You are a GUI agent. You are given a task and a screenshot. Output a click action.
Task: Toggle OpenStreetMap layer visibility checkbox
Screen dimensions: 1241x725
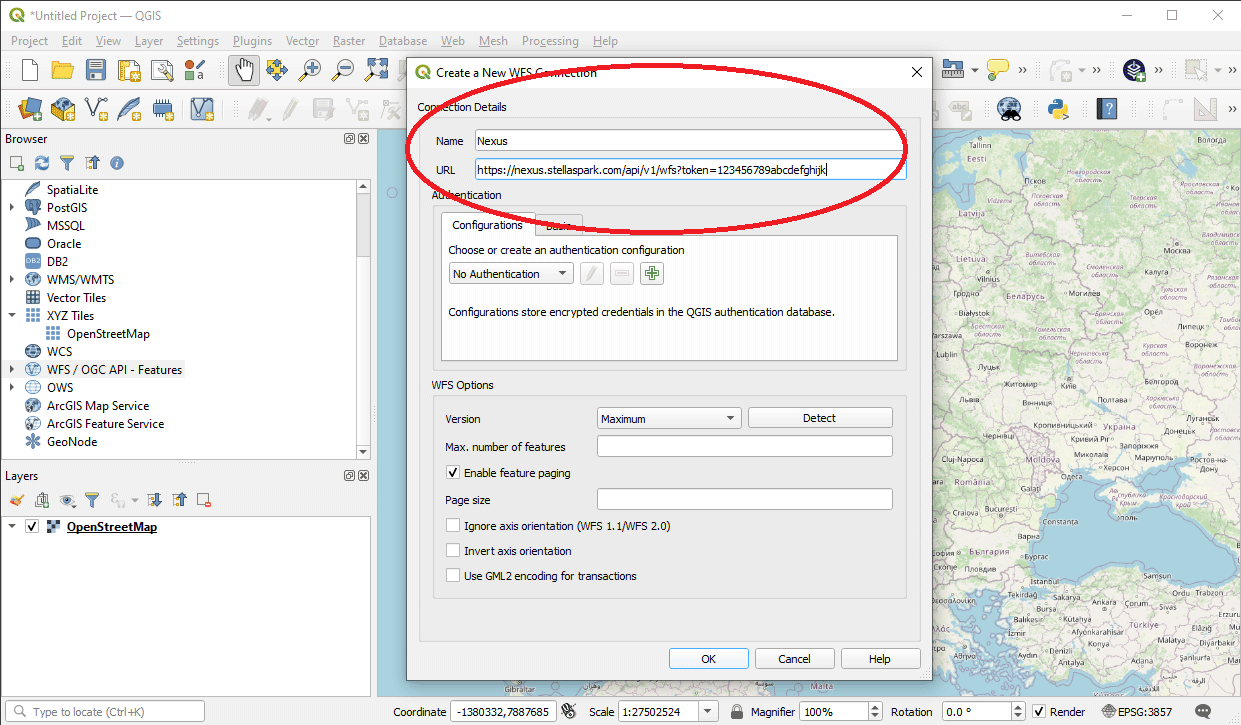pyautogui.click(x=32, y=527)
